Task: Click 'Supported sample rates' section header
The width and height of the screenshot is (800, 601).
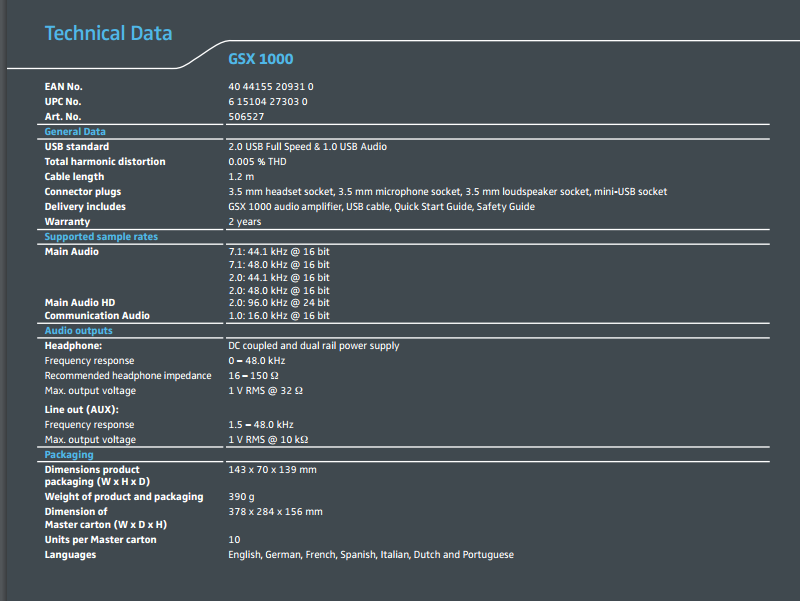Action: click(x=101, y=237)
